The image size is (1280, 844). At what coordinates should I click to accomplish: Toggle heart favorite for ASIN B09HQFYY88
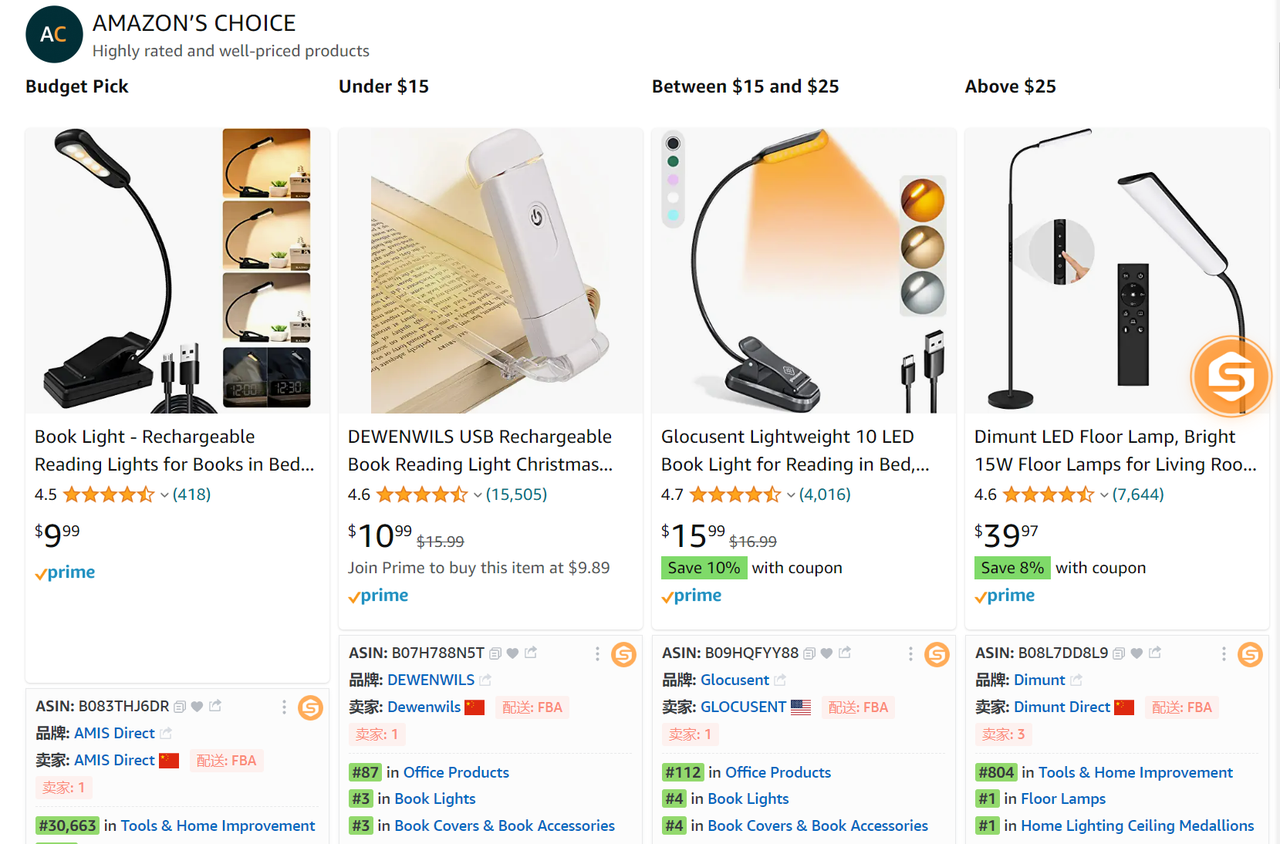click(x=827, y=653)
